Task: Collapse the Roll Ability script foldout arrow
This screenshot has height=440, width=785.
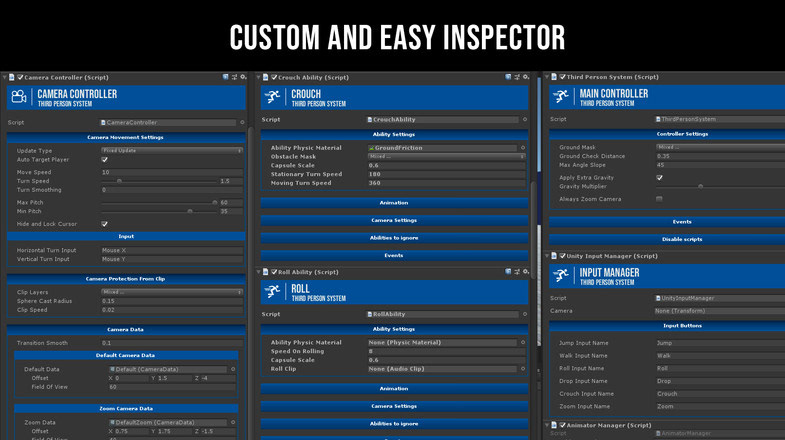Action: [x=258, y=272]
